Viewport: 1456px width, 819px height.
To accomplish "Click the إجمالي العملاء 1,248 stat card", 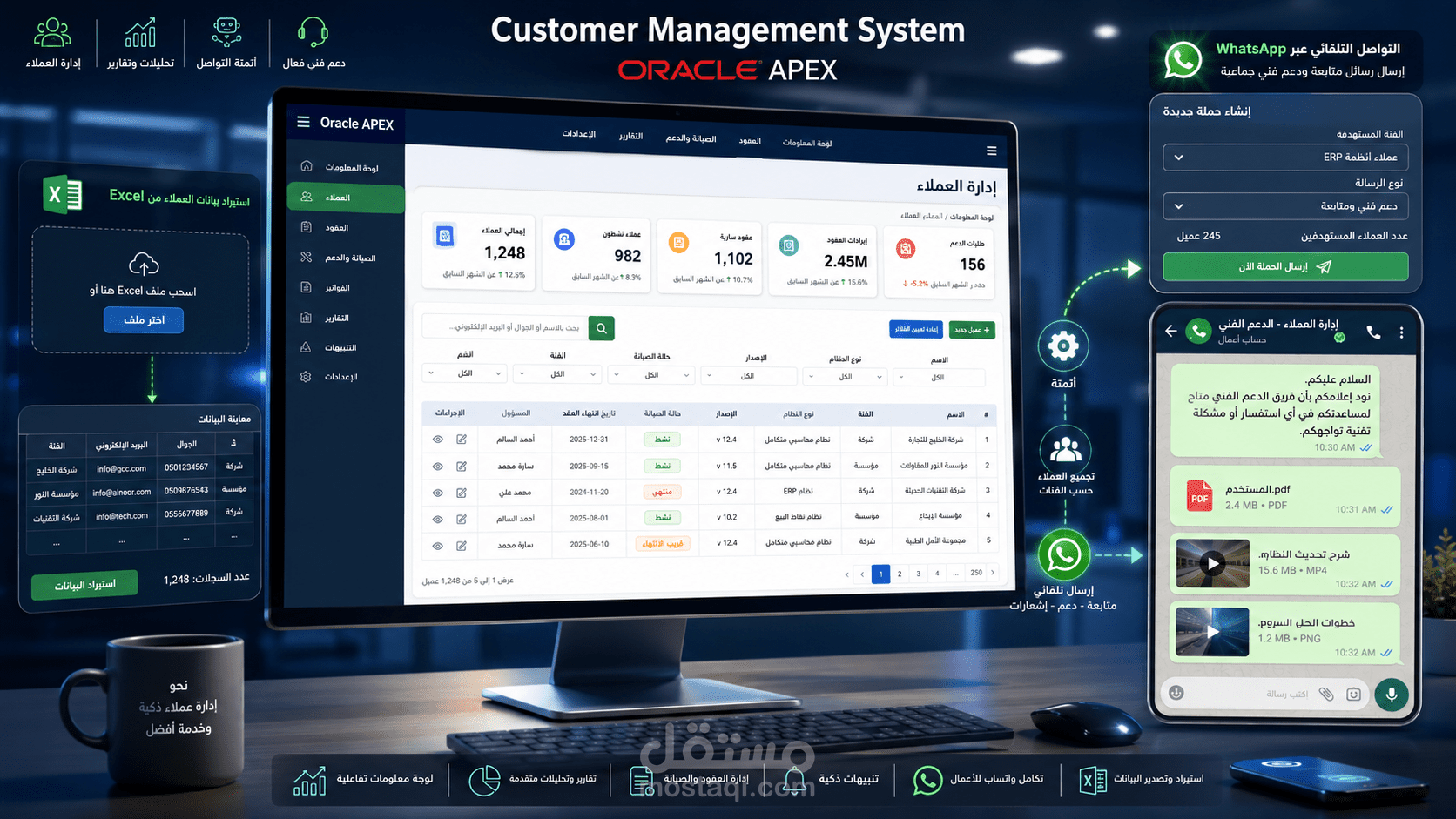I will tap(479, 250).
